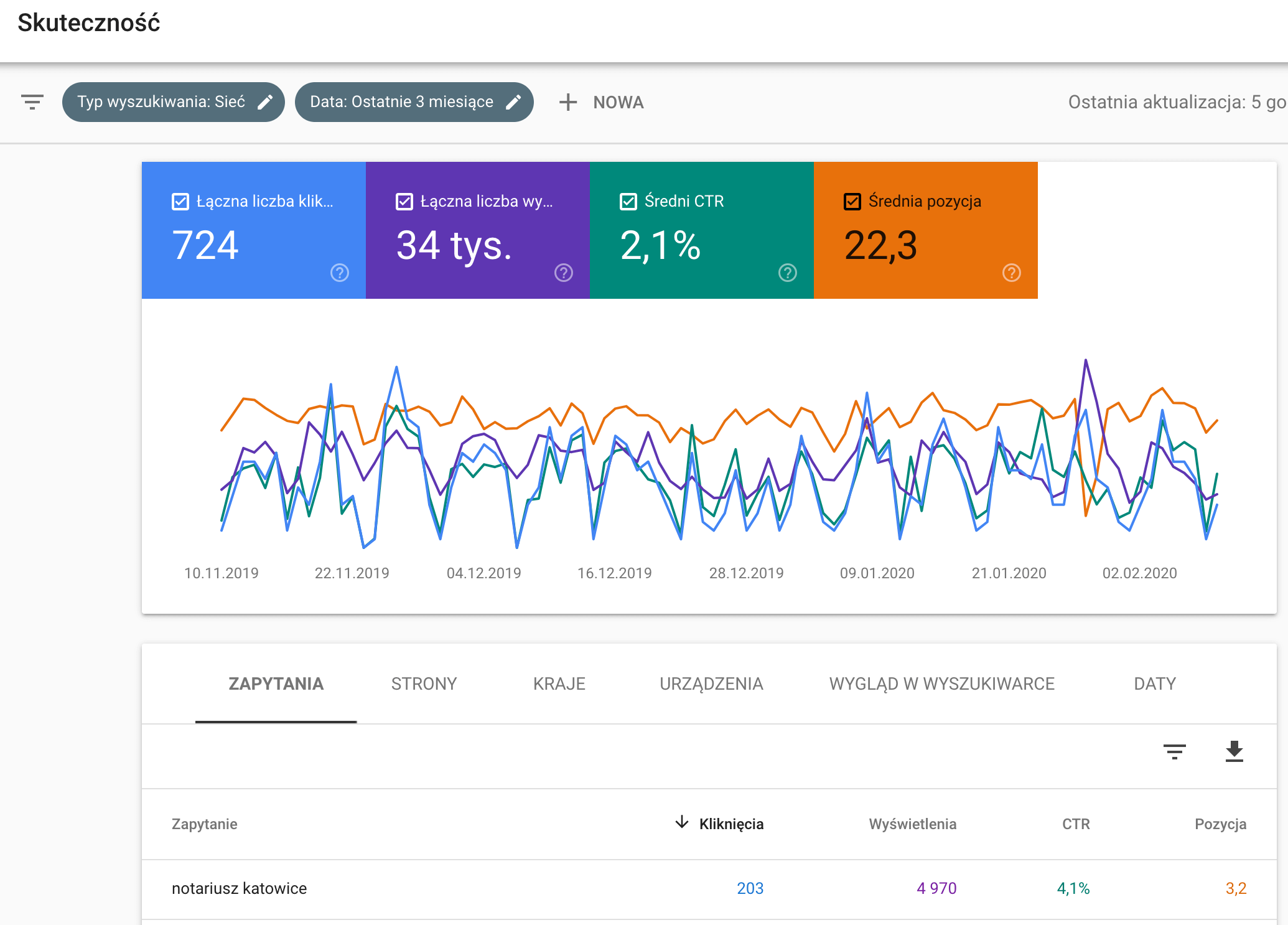Screen dimensions: 1288x925
Task: Open the filter list icon beside search type chip
Action: click(32, 102)
